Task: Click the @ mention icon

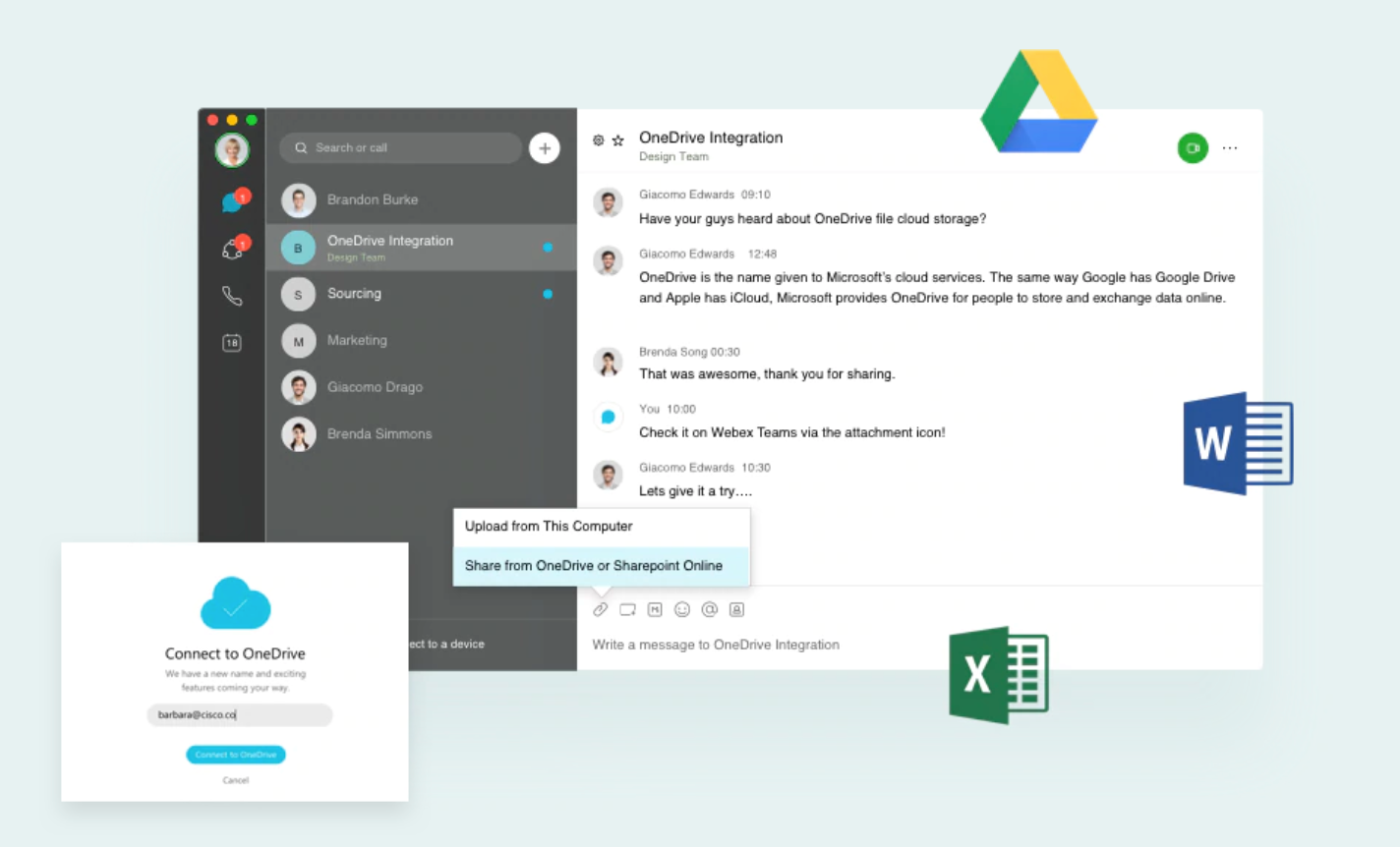Action: click(709, 610)
